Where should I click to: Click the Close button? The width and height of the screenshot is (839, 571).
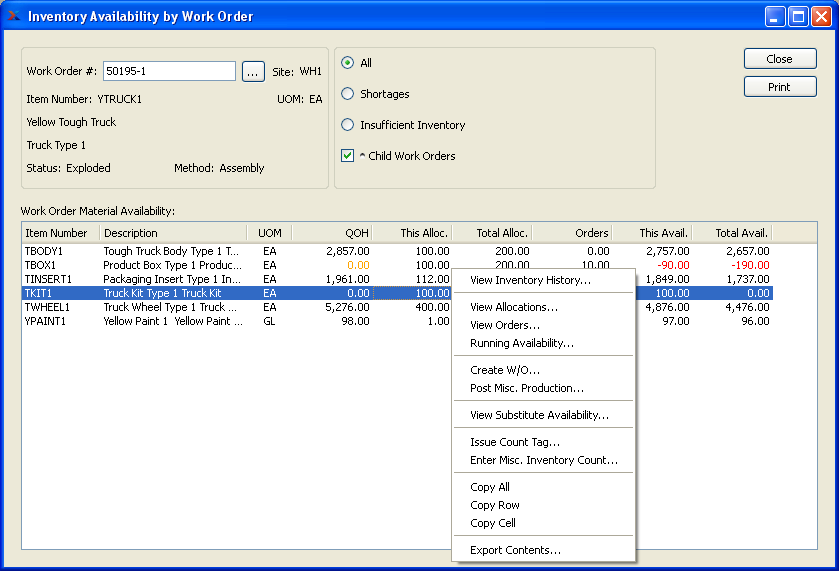point(779,59)
